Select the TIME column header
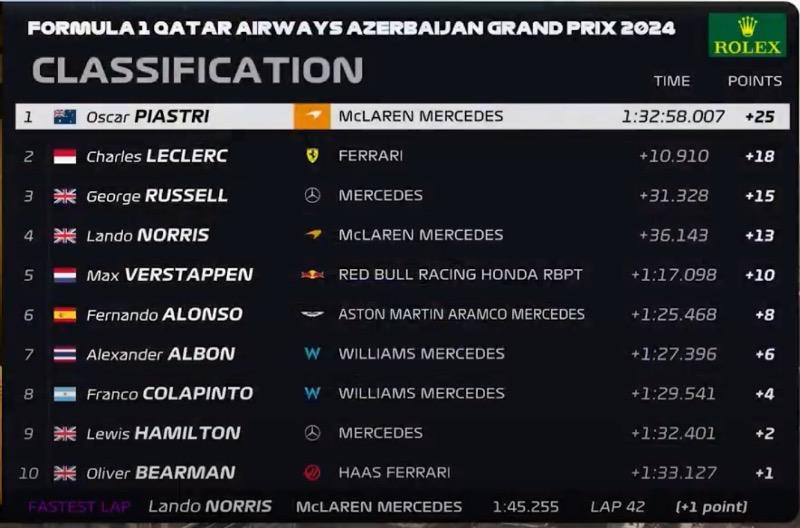The image size is (800, 528). click(671, 81)
